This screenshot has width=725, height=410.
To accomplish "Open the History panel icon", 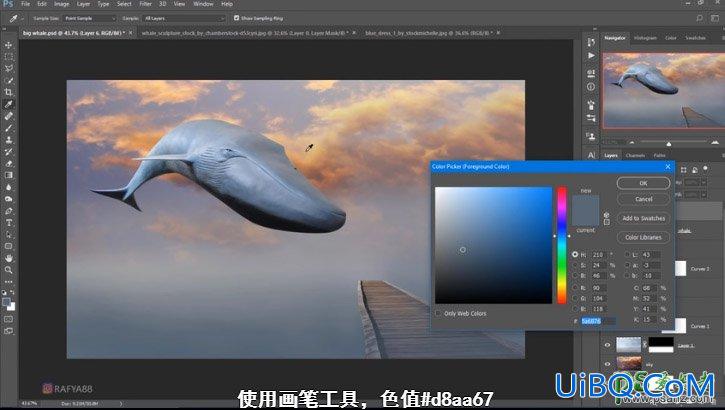I will coord(591,43).
